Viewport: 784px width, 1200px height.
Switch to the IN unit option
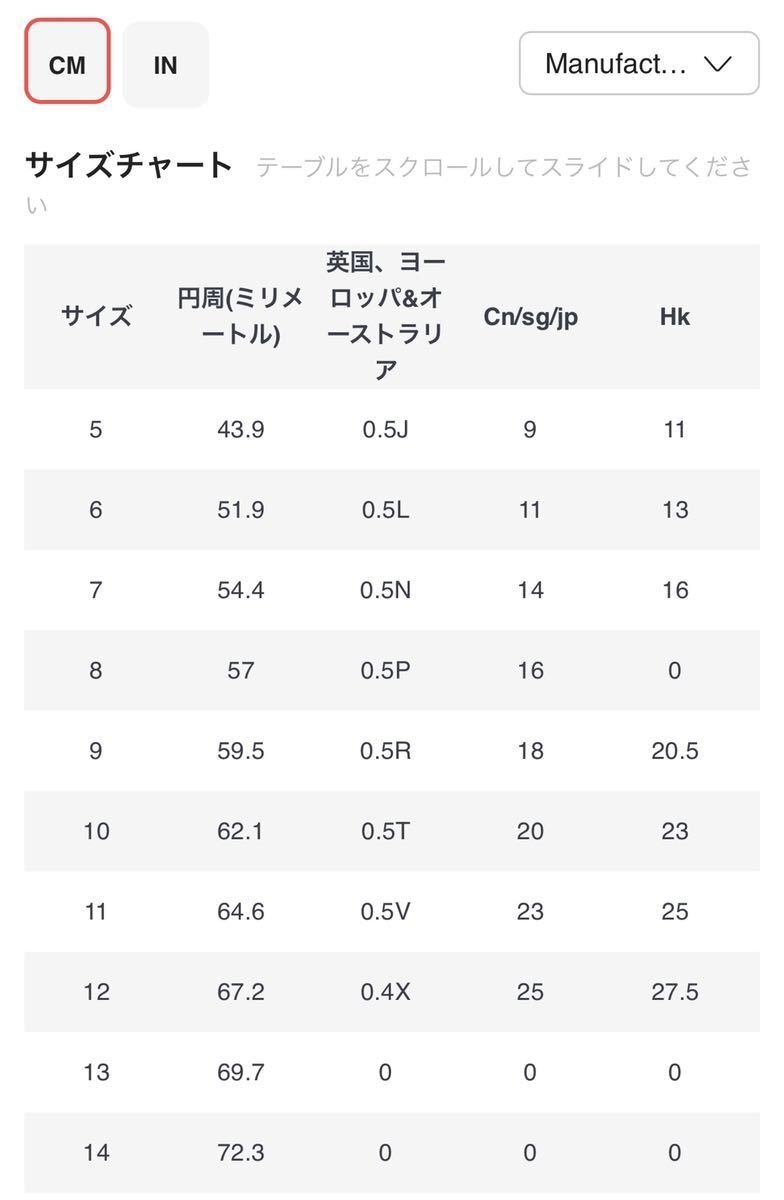(164, 64)
